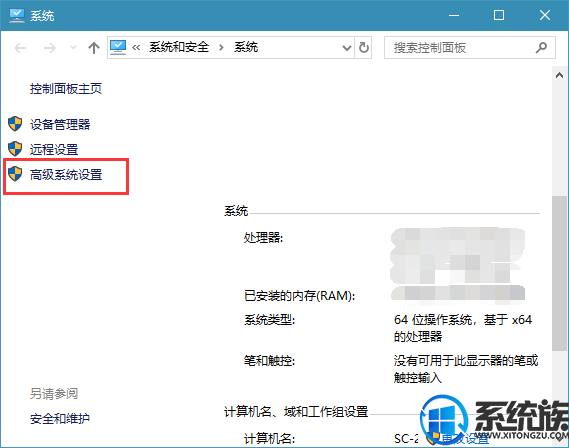The width and height of the screenshot is (569, 448).
Task: Click the back navigation arrow
Action: (x=20, y=48)
